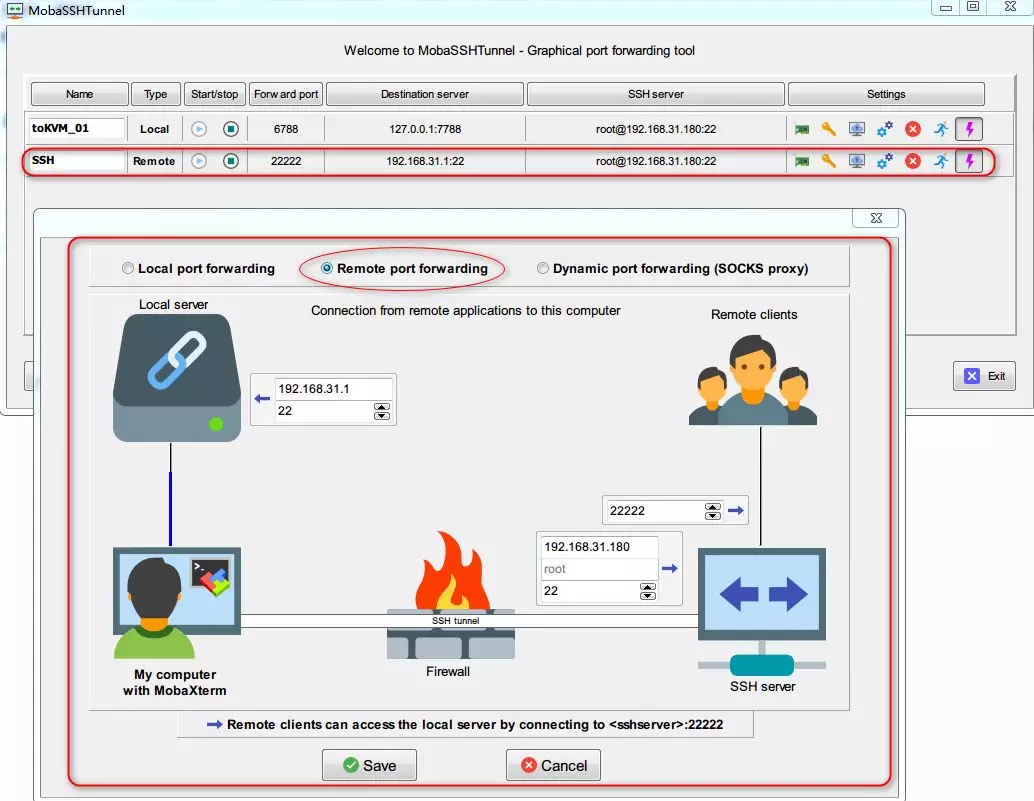The image size is (1034, 801).
Task: Click the key icon in toKVM_01 row
Action: point(829,129)
